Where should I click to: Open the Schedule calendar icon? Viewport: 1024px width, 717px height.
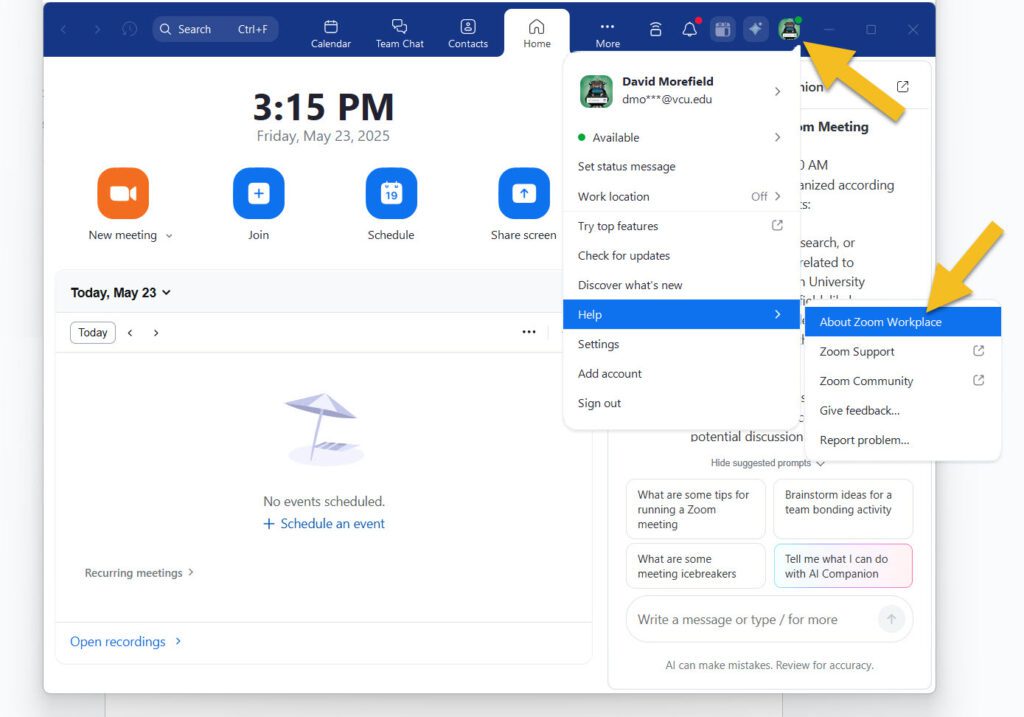[x=391, y=194]
